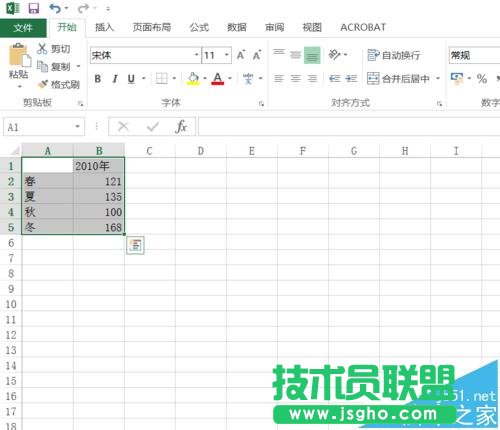
Task: Toggle 自动换行 wrap text
Action: click(394, 55)
